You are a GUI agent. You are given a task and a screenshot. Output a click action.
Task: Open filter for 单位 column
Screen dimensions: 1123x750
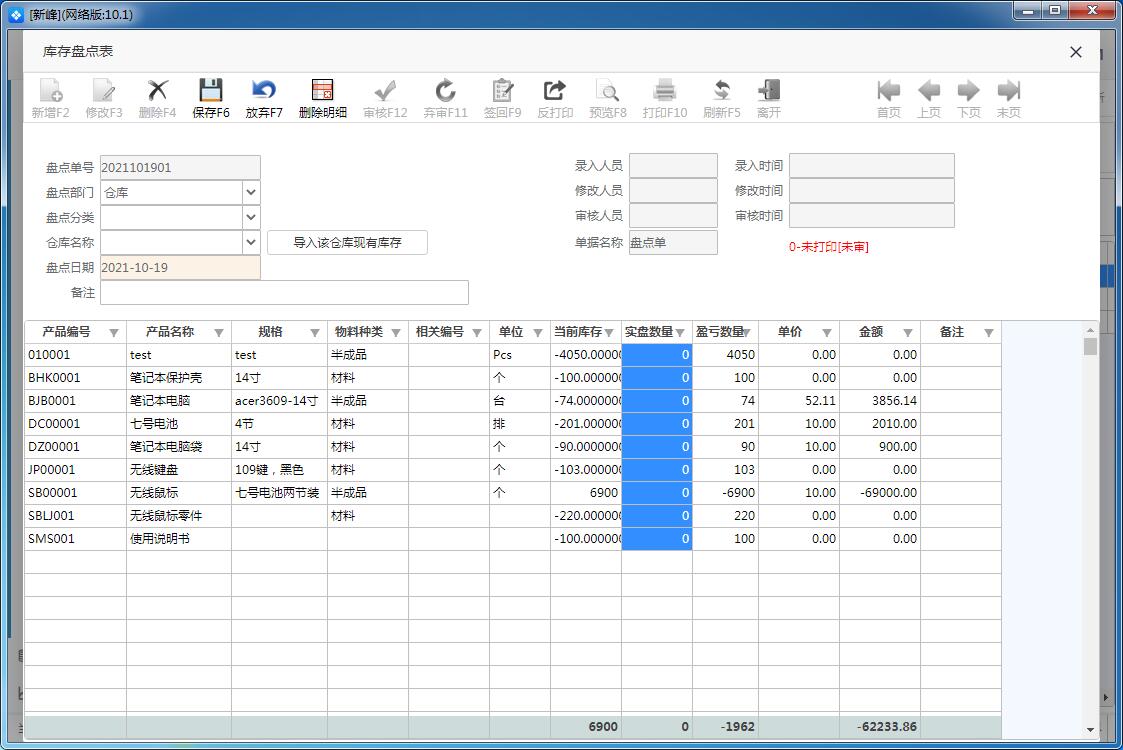tap(538, 332)
